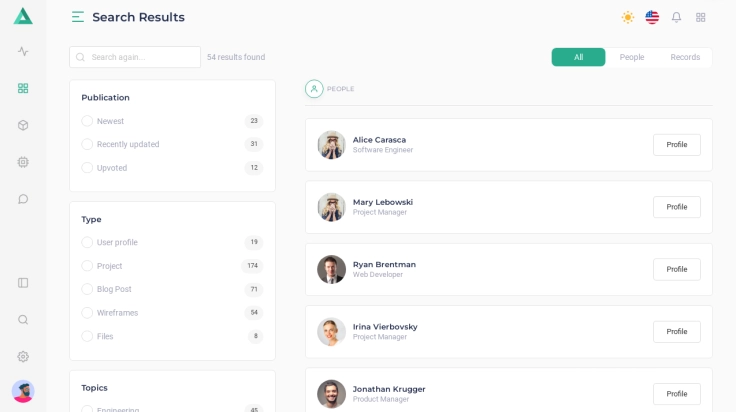The image size is (736, 412).
Task: Open the cube package sidebar icon
Action: [x=23, y=125]
